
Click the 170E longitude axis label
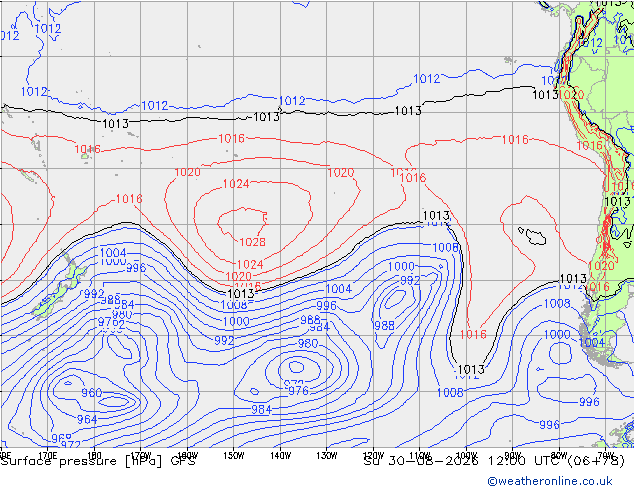pos(48,456)
